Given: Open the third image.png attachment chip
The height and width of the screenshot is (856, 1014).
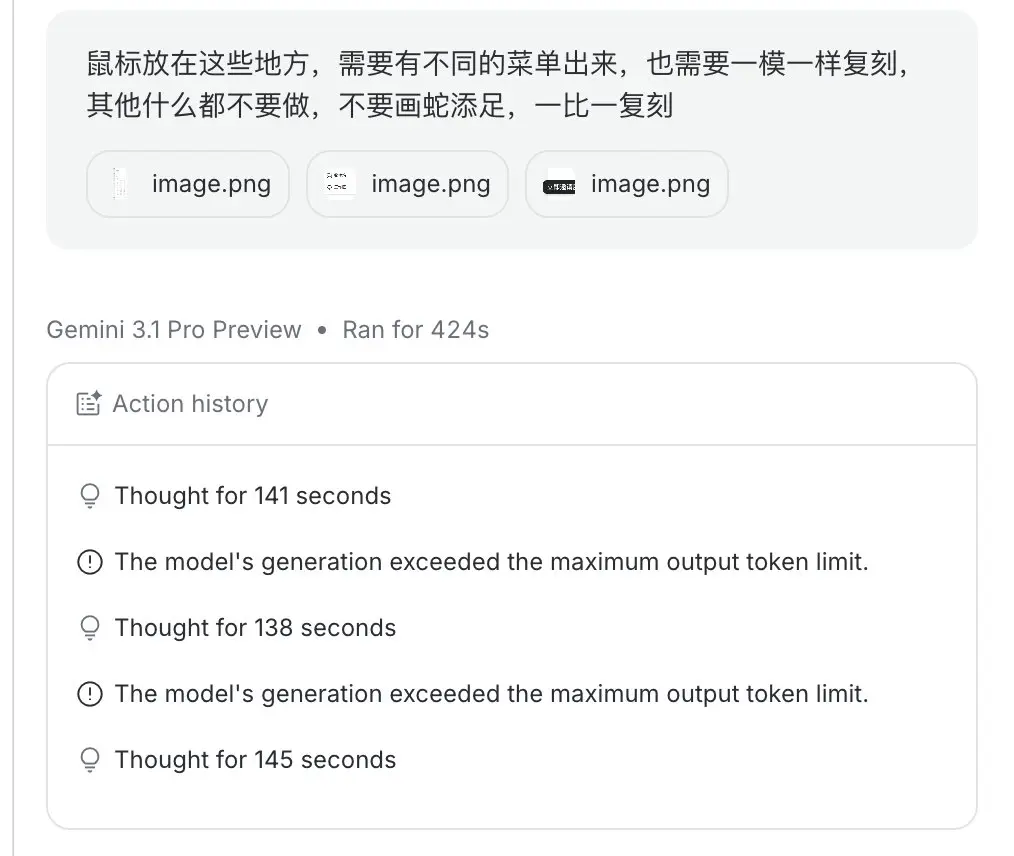Looking at the screenshot, I should click(626, 183).
